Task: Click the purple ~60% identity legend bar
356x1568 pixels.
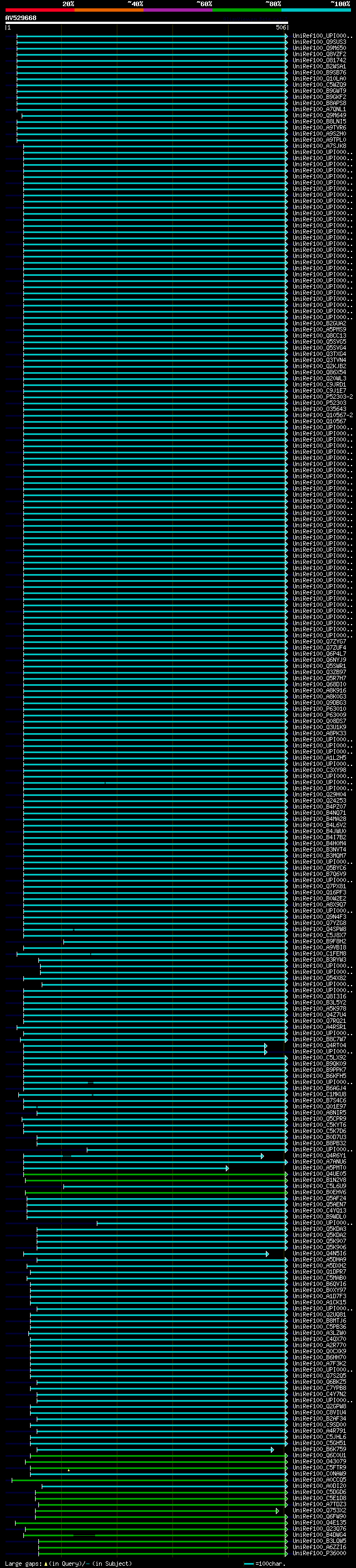Action: point(177,10)
